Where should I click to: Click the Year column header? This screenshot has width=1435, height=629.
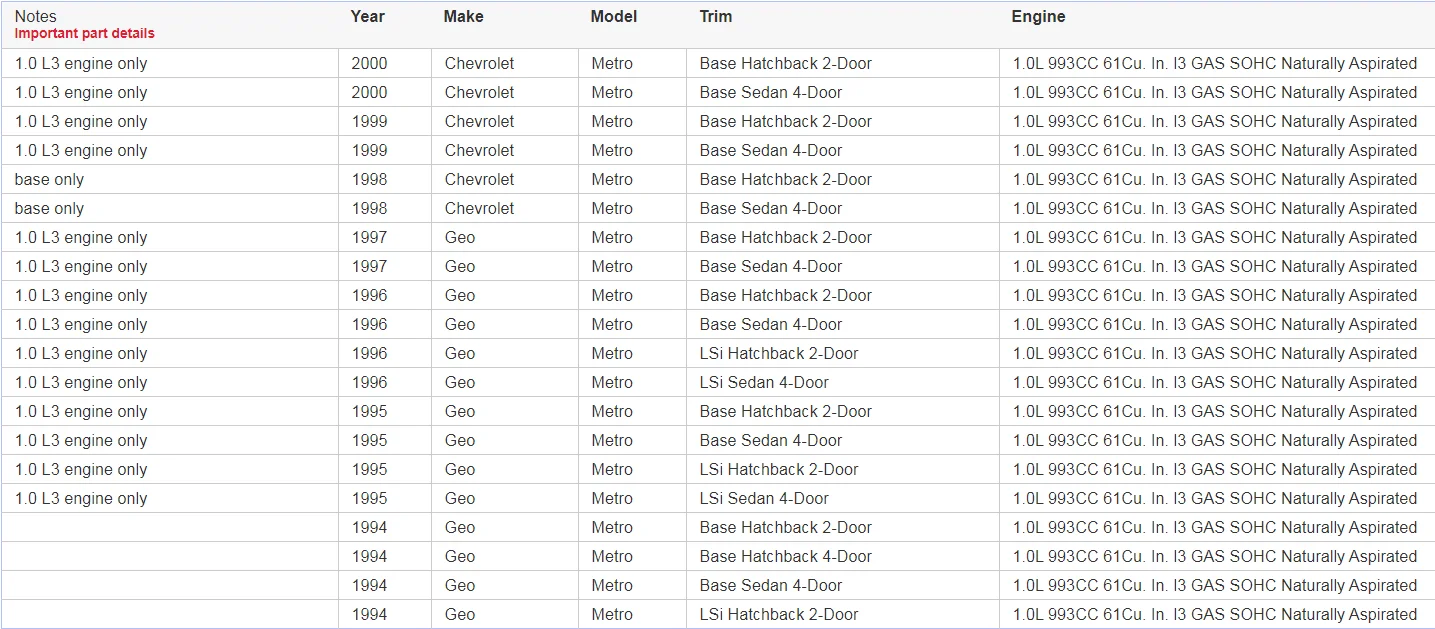pos(367,17)
